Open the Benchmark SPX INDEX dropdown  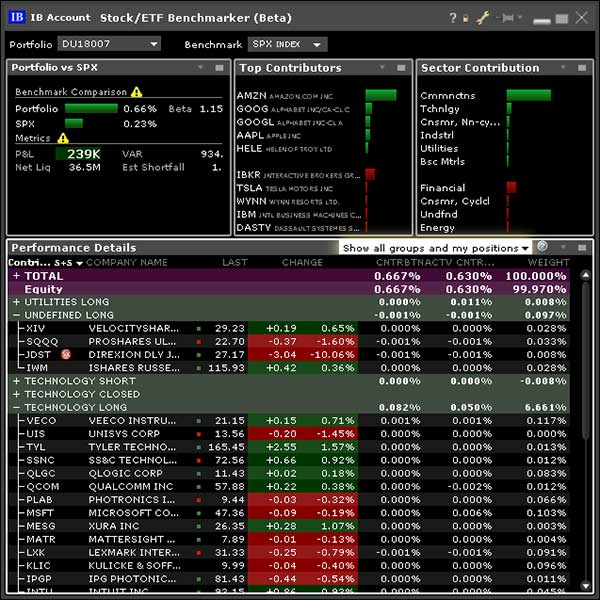click(287, 44)
